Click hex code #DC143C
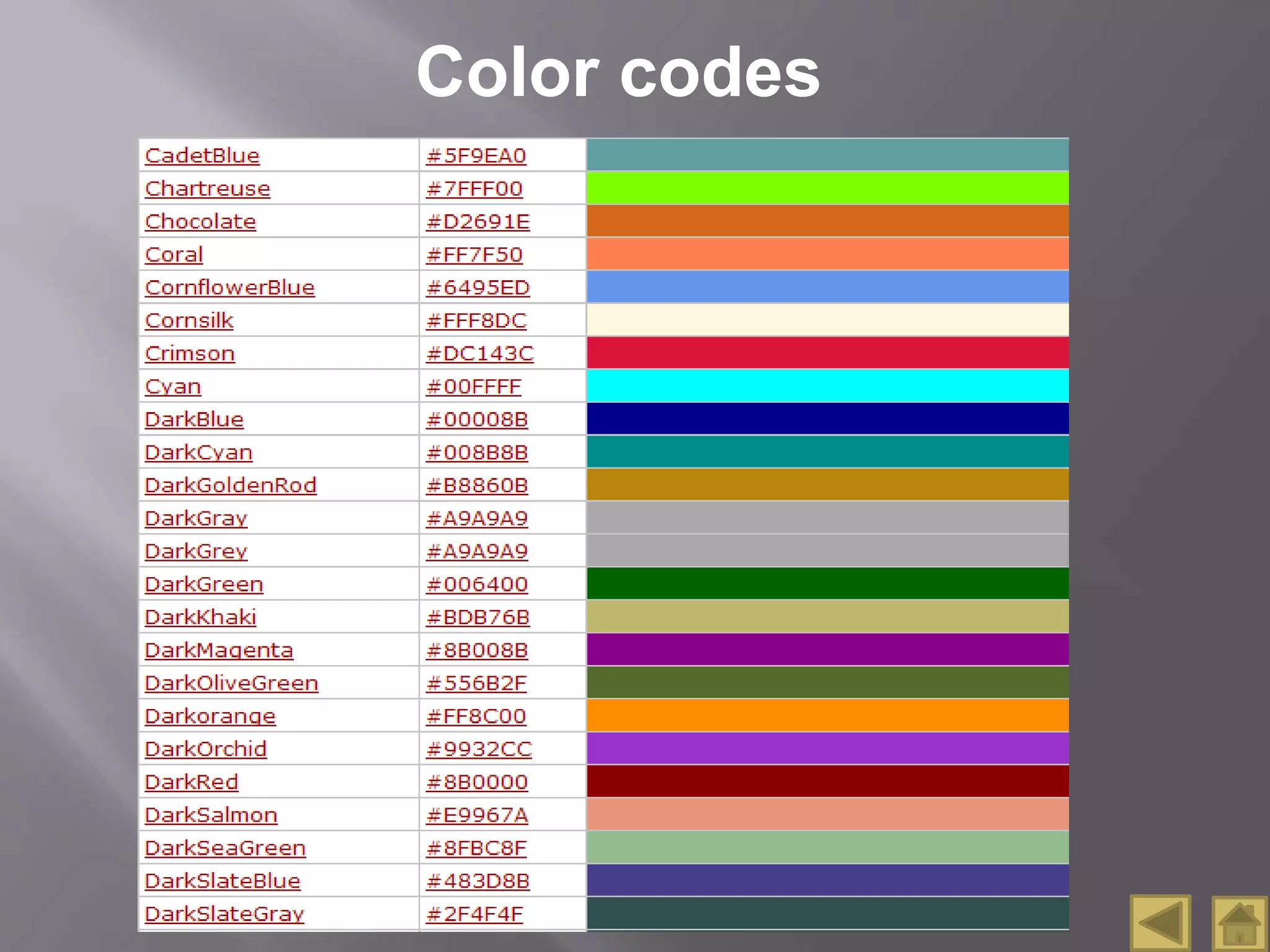Viewport: 1270px width, 952px height. pyautogui.click(x=480, y=353)
